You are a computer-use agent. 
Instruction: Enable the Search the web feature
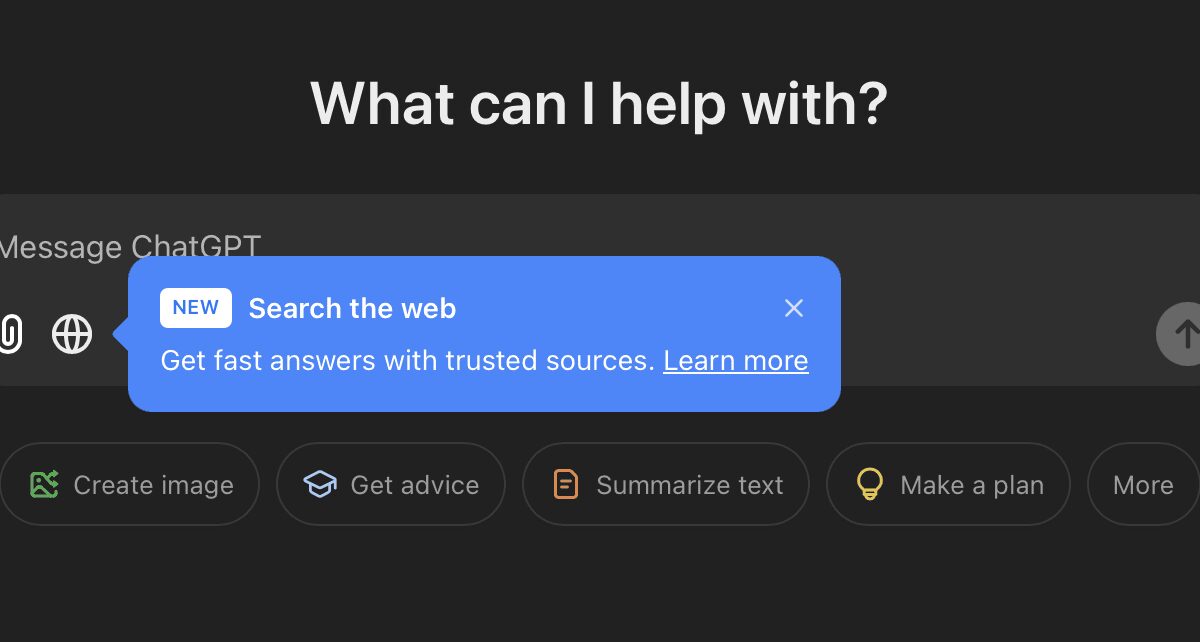(x=71, y=334)
